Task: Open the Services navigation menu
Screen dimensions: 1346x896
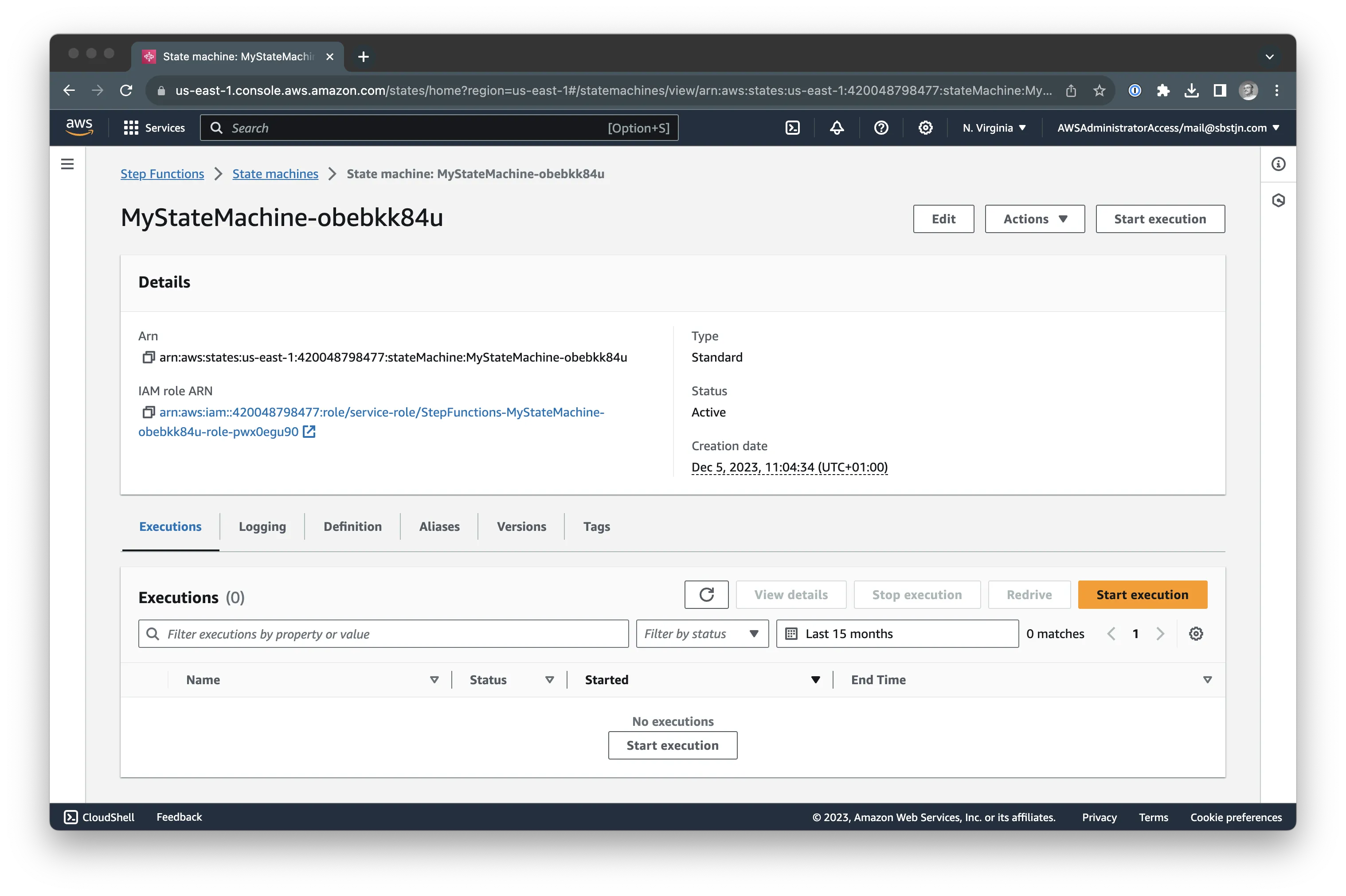Action: pos(154,128)
